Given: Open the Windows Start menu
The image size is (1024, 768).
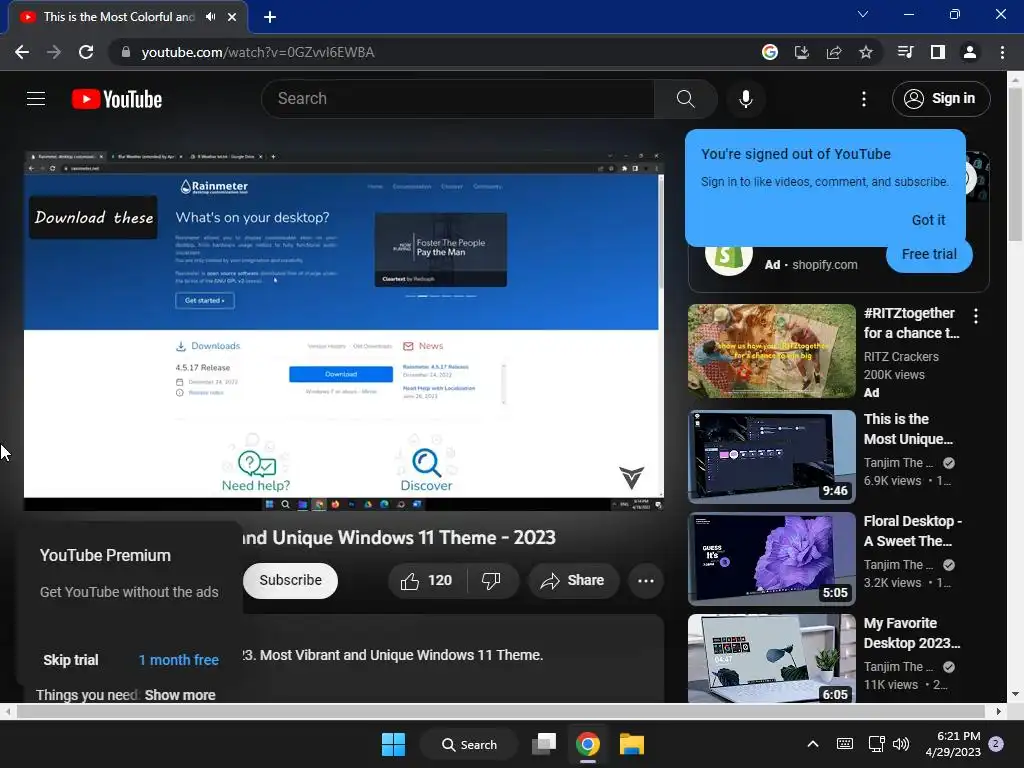Looking at the screenshot, I should coord(393,744).
